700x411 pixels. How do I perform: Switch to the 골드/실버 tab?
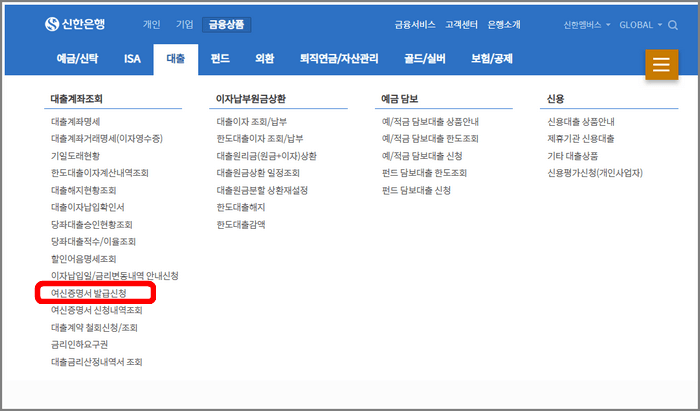425,58
